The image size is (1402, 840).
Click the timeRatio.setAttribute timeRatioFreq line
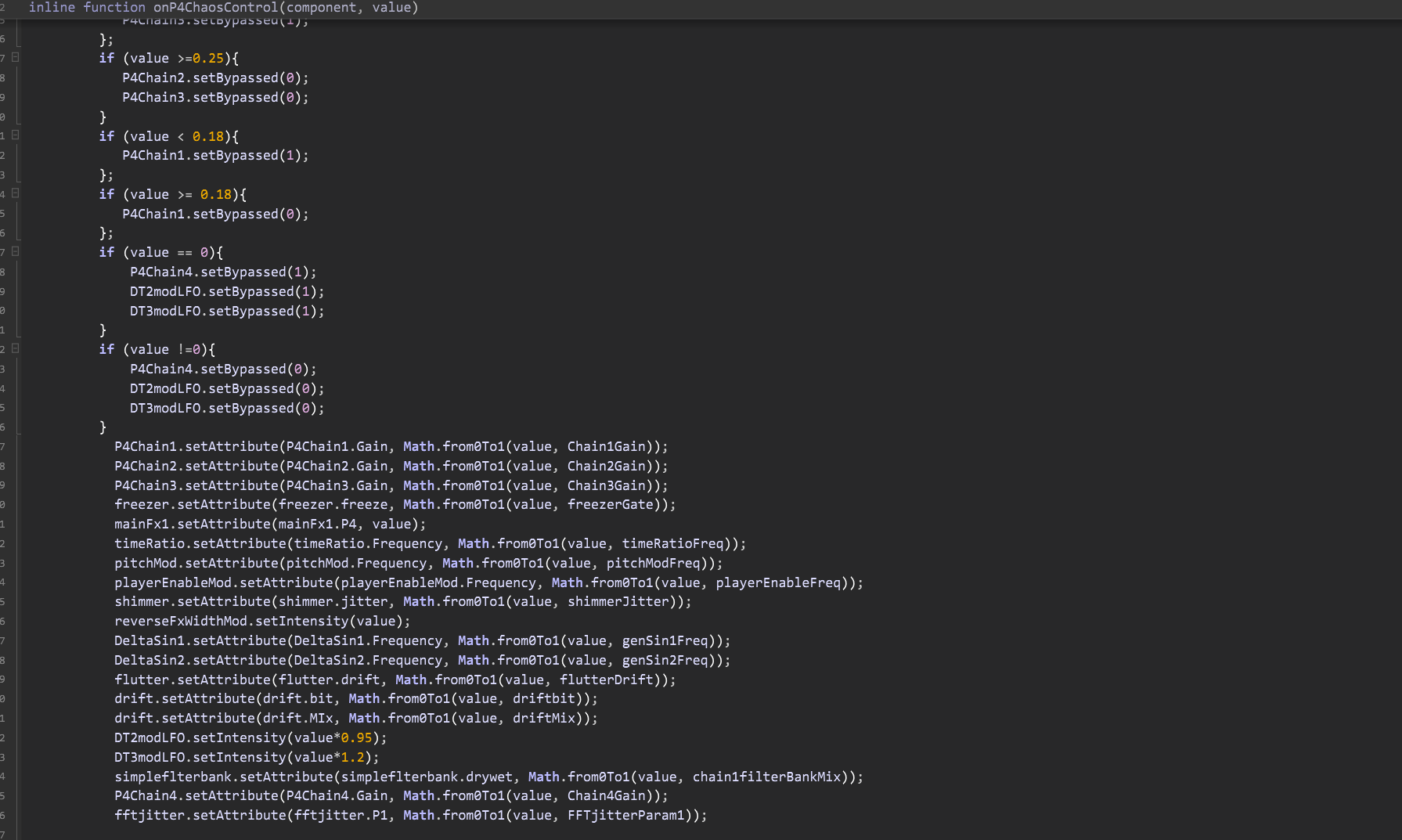[431, 543]
